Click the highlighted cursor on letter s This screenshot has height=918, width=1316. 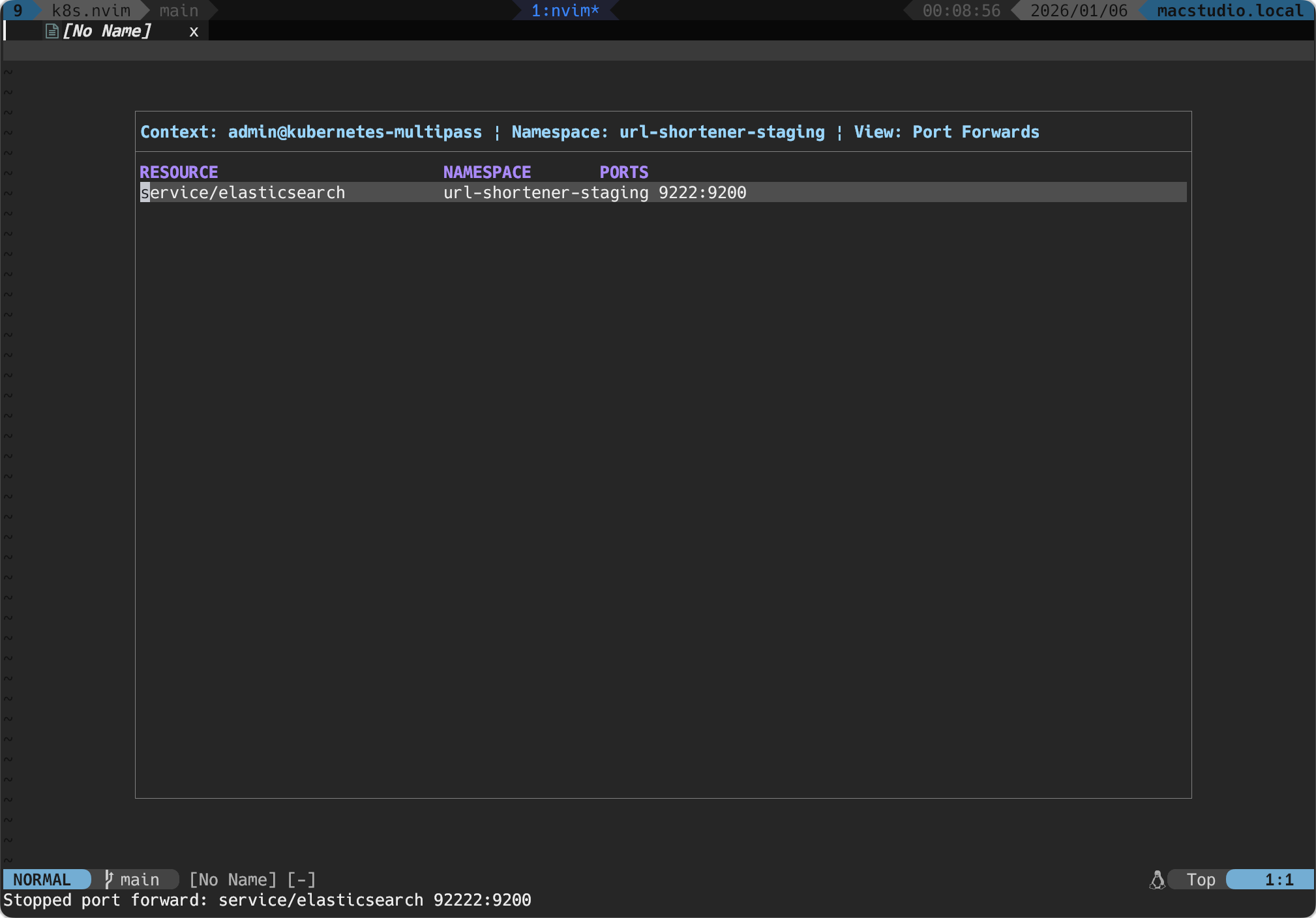point(144,192)
